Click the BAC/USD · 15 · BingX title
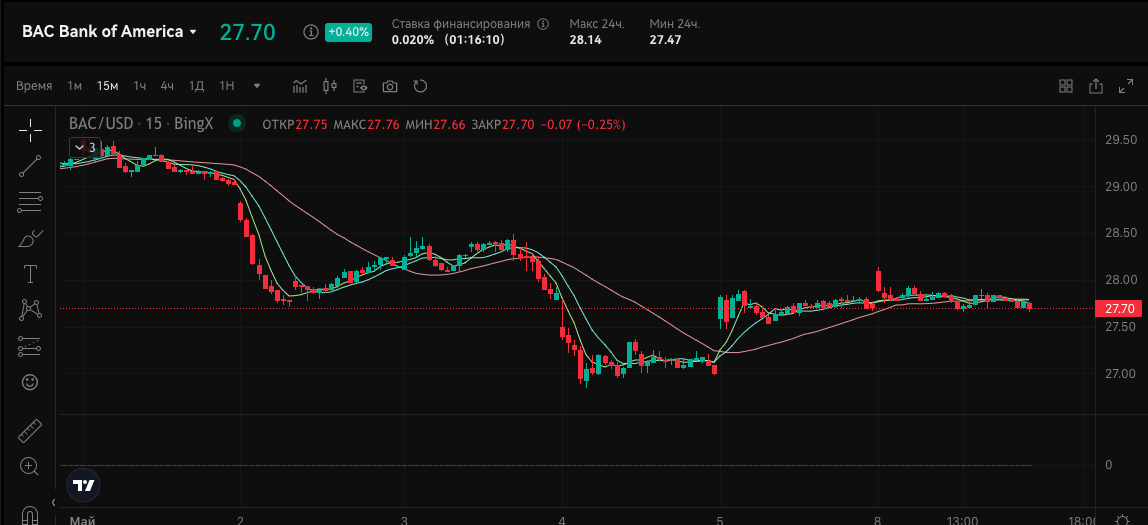The height and width of the screenshot is (525, 1148). [141, 124]
